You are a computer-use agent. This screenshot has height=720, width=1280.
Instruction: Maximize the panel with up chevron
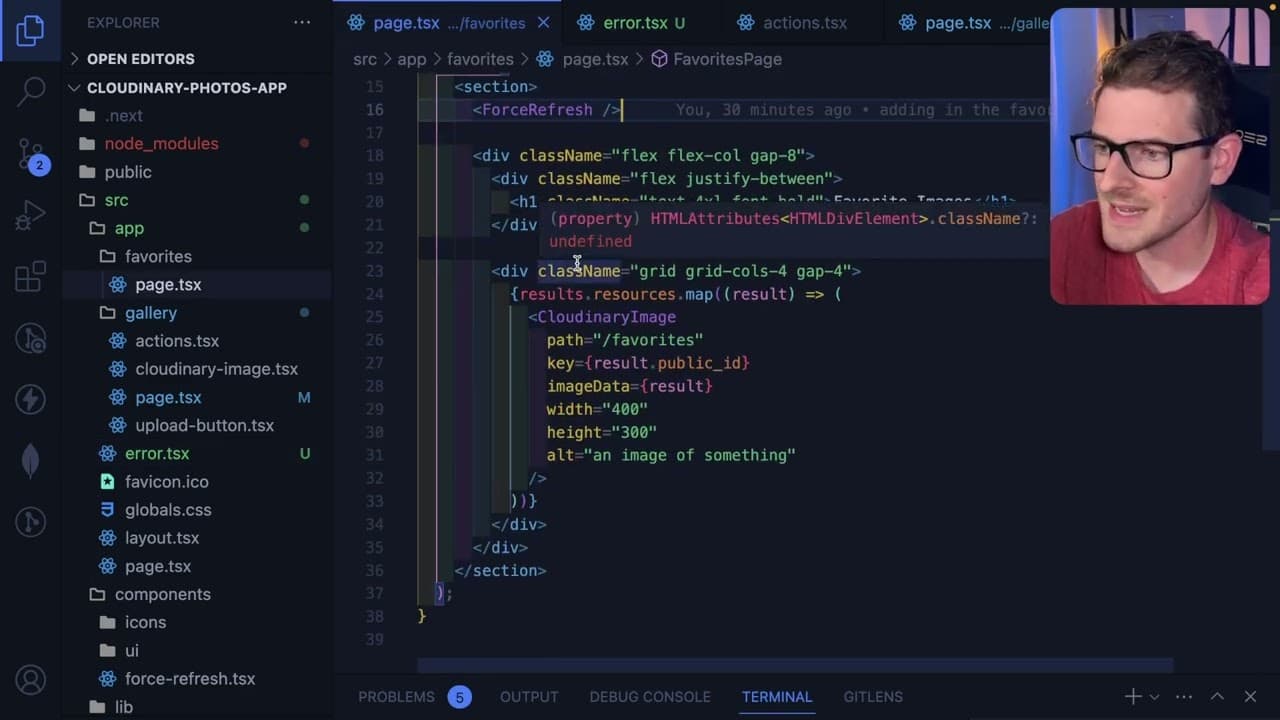pos(1217,696)
